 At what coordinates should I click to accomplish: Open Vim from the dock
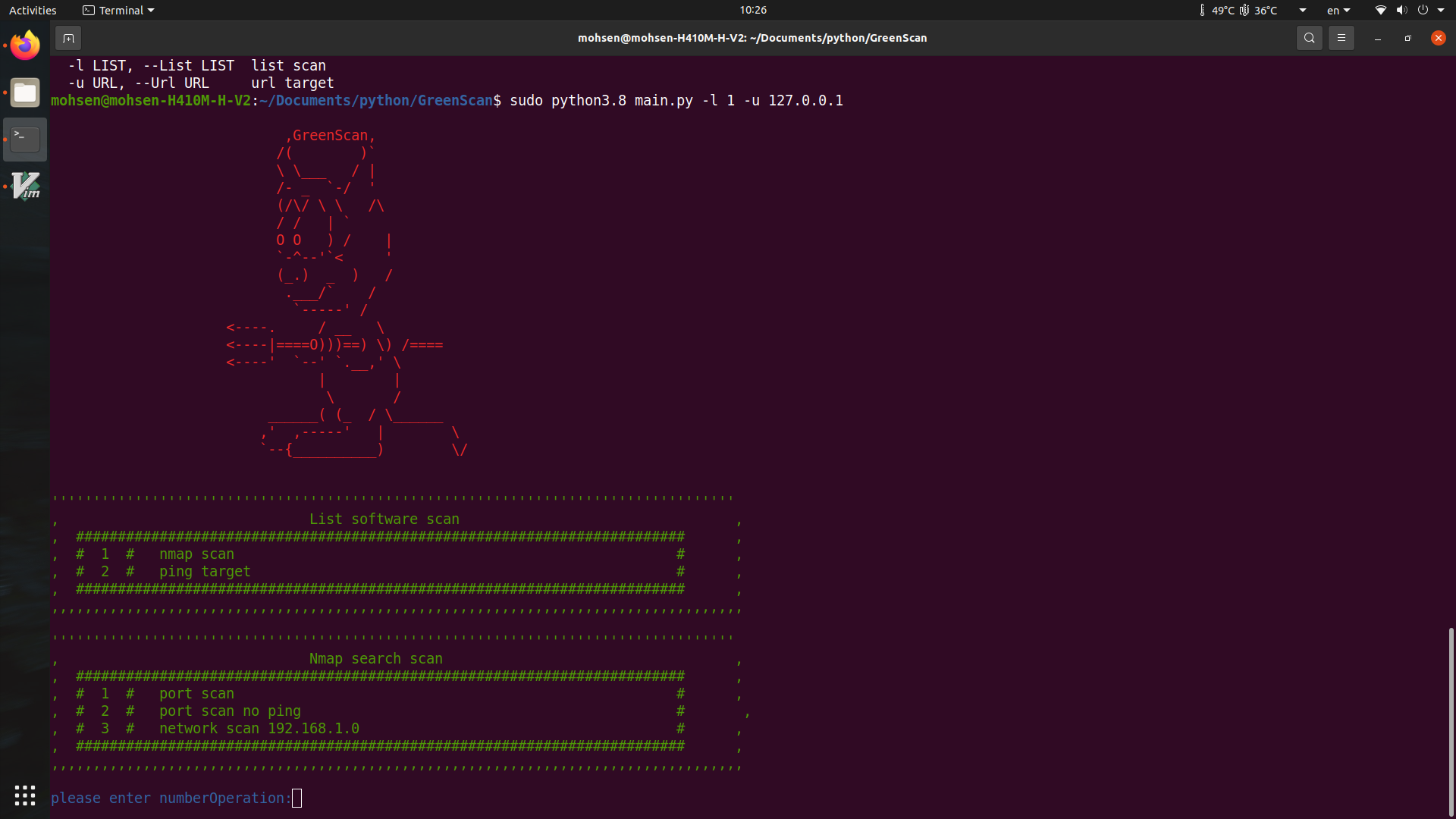(25, 187)
